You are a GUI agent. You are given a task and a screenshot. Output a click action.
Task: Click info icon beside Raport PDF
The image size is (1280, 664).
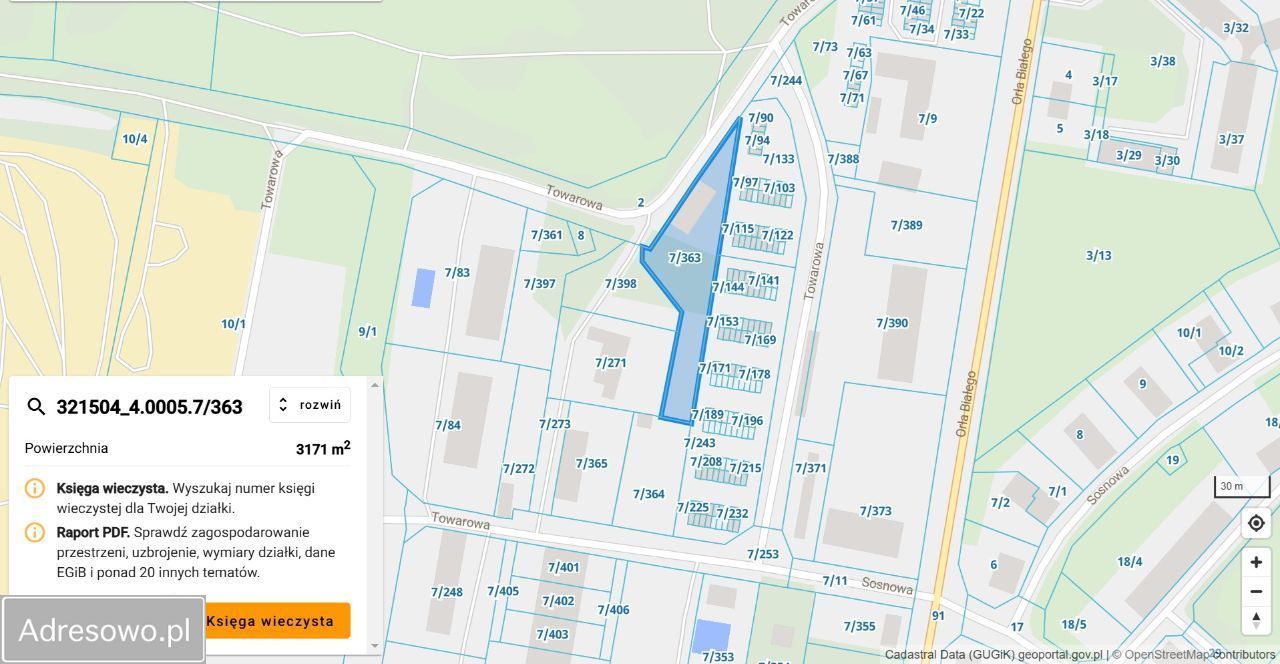35,532
